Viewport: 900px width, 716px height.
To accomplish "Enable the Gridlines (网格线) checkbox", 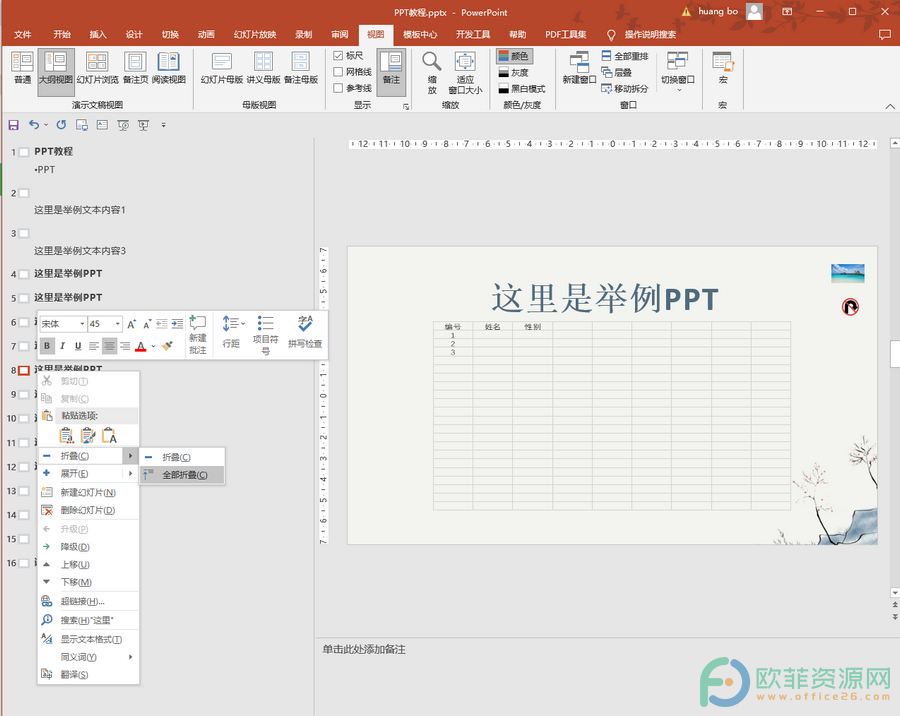I will tap(338, 72).
